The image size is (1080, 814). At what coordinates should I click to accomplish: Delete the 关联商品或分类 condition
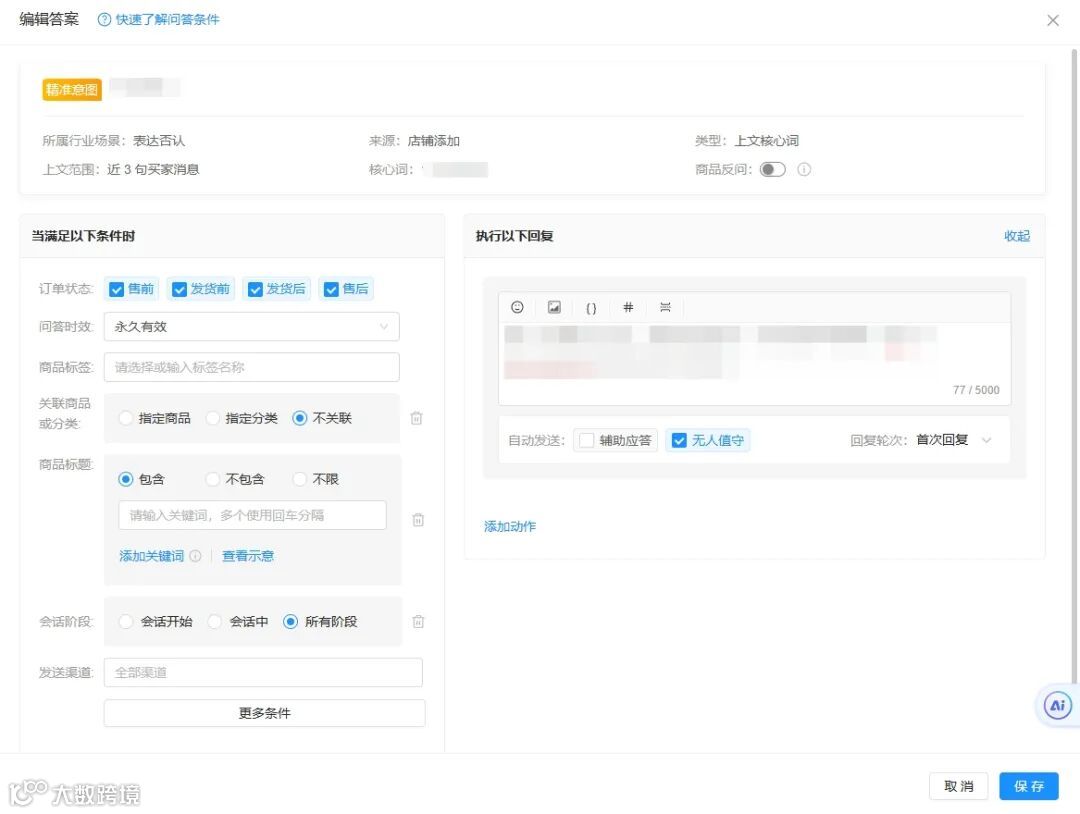click(x=416, y=418)
